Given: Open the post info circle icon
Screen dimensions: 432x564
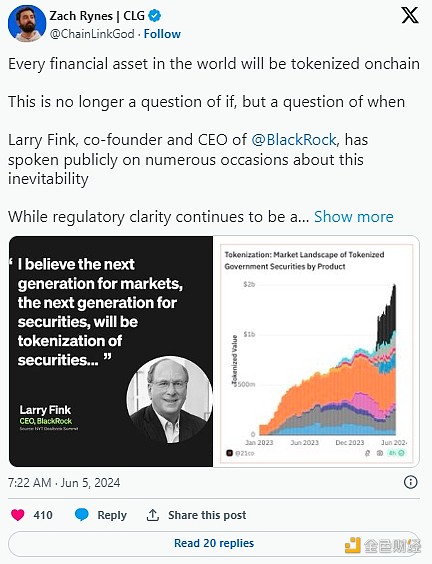Looking at the screenshot, I should 410,482.
